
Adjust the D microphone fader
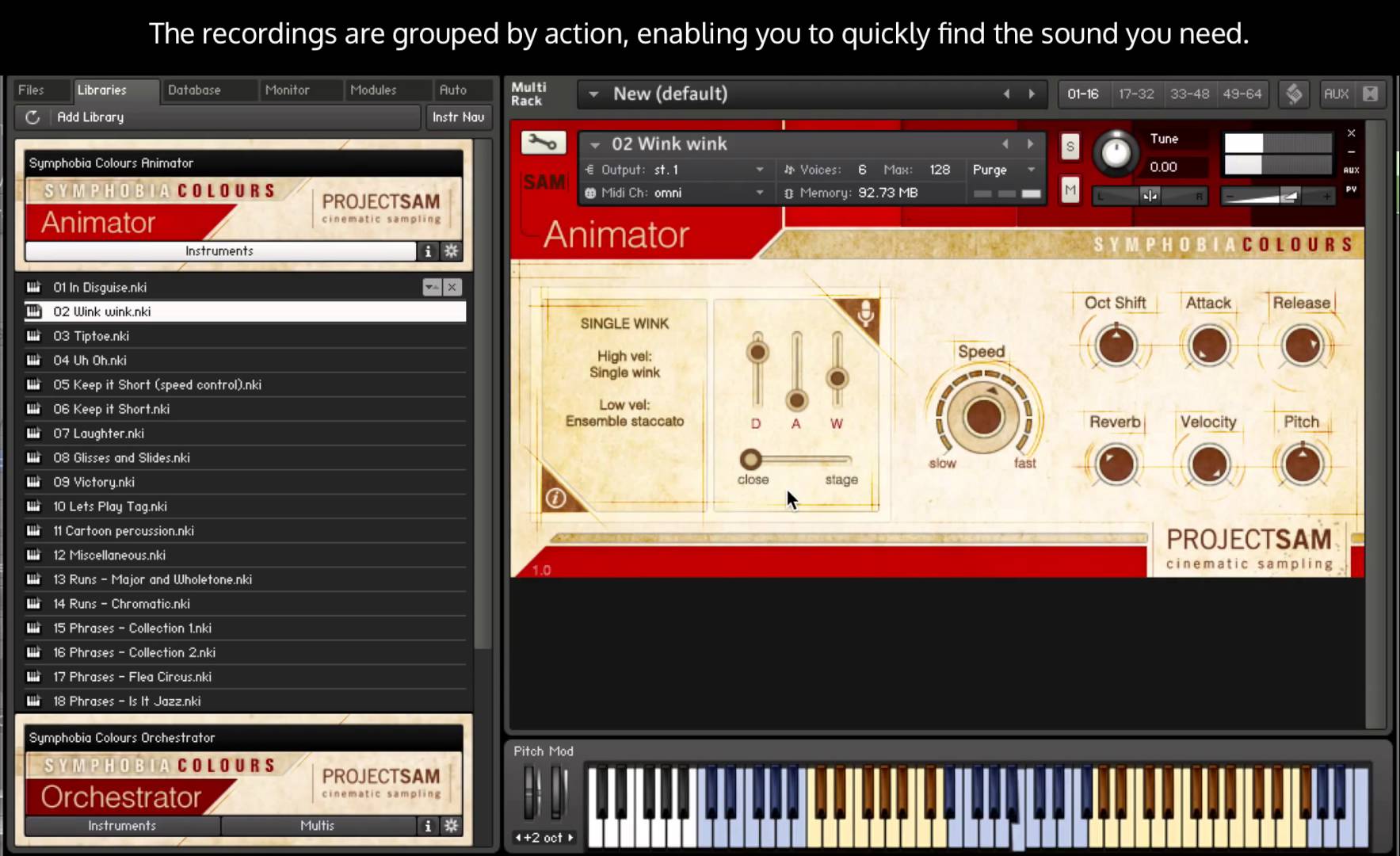click(757, 352)
